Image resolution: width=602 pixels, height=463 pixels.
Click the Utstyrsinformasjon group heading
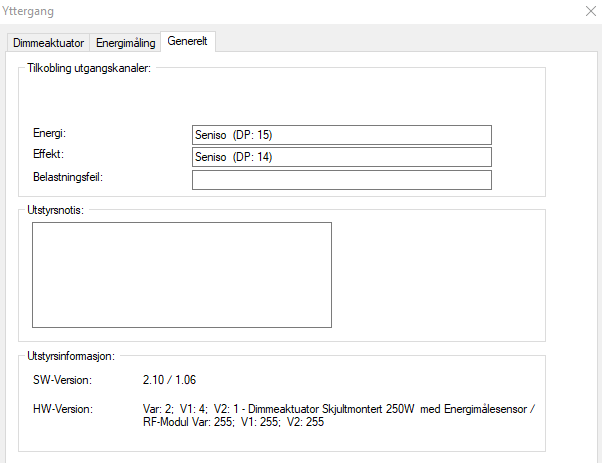(x=72, y=355)
